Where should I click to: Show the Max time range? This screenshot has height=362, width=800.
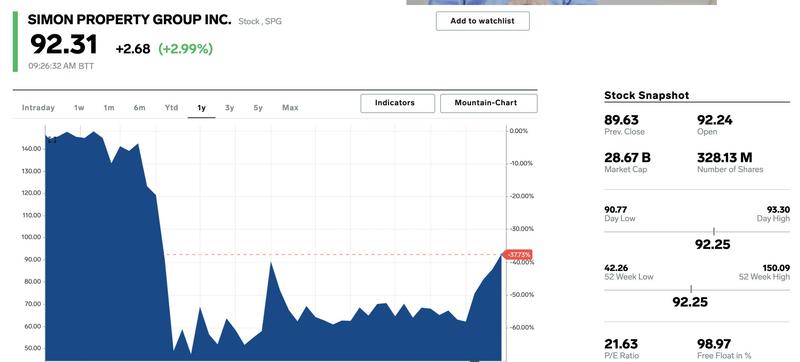290,108
